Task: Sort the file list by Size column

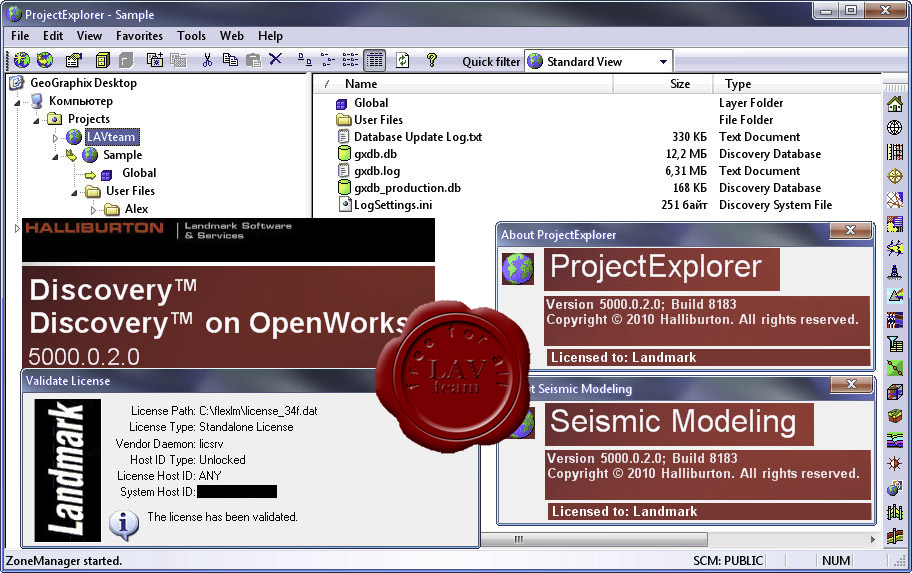Action: click(663, 84)
